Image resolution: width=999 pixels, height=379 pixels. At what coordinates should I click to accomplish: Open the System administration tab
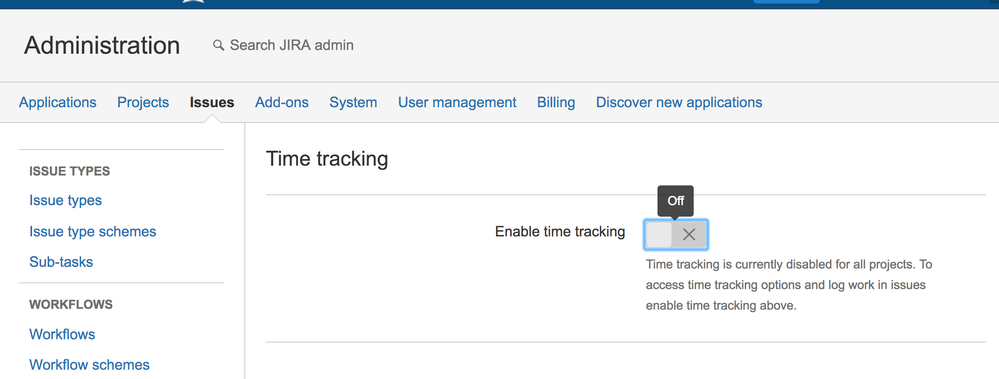353,102
